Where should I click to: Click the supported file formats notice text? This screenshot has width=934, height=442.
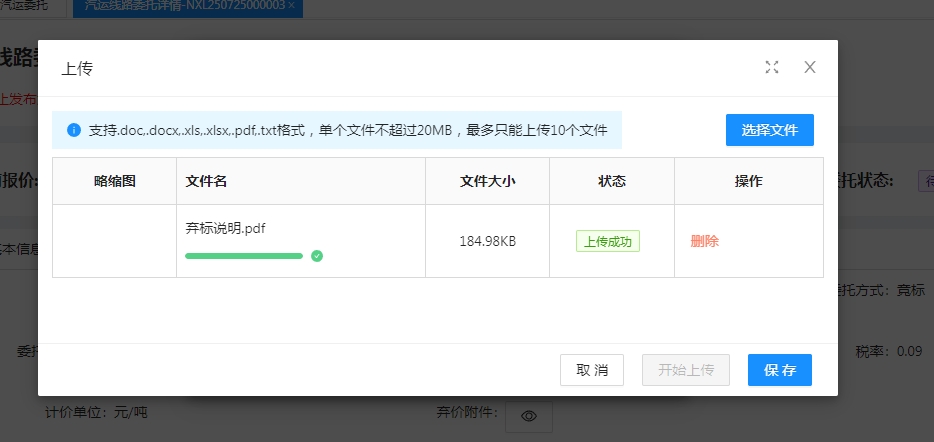348,130
